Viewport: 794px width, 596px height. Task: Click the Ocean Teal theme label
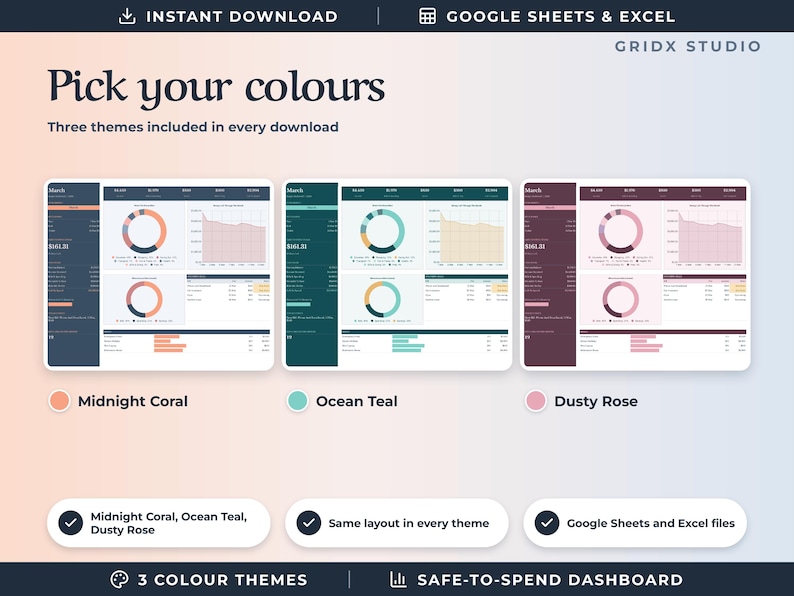tap(356, 401)
